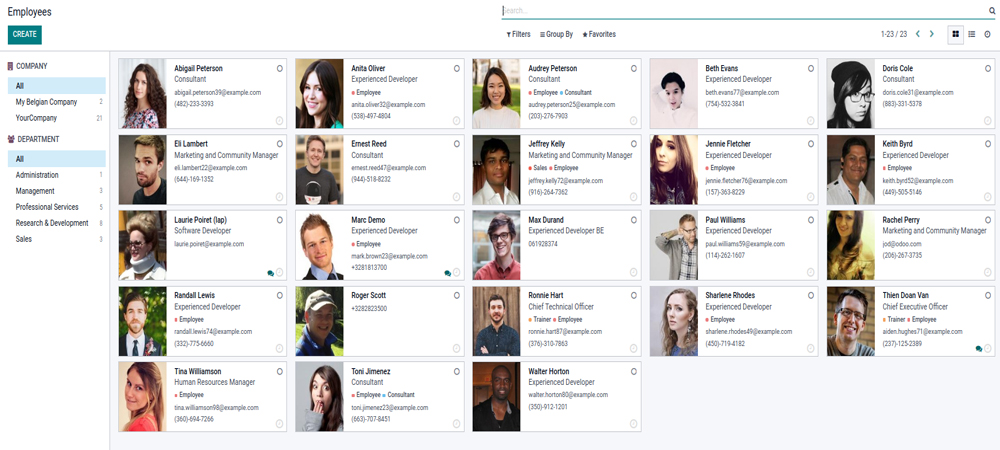
Task: Click activity clock on Abigail Peterson card
Action: [280, 121]
